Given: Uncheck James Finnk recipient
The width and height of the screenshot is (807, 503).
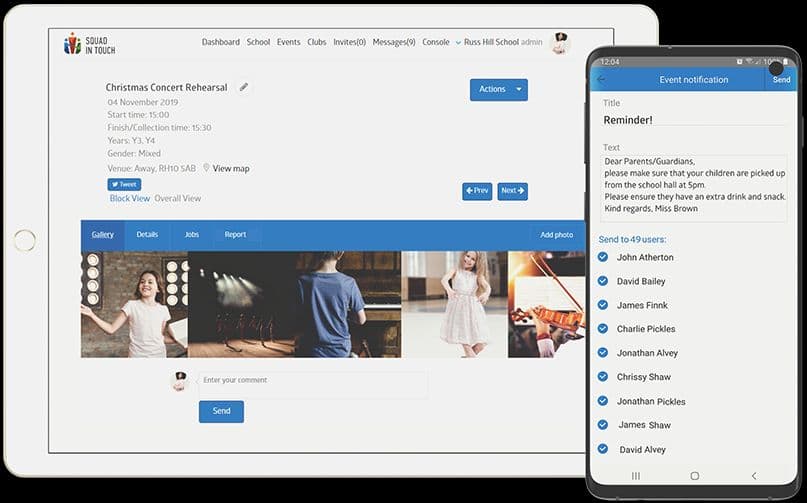Looking at the screenshot, I should [x=603, y=305].
